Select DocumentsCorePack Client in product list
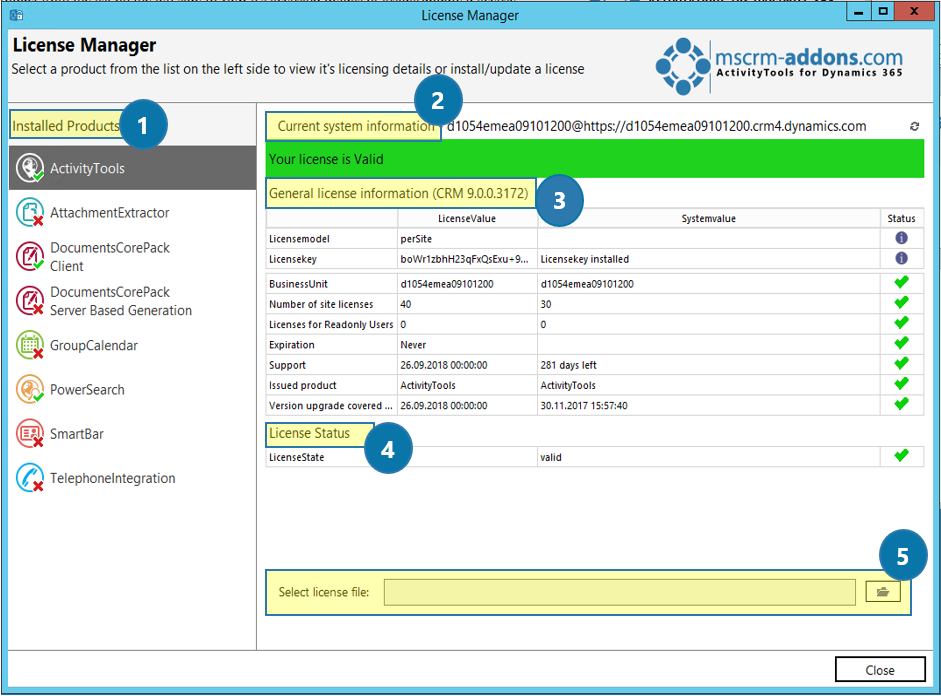The width and height of the screenshot is (941, 696). pos(133,257)
